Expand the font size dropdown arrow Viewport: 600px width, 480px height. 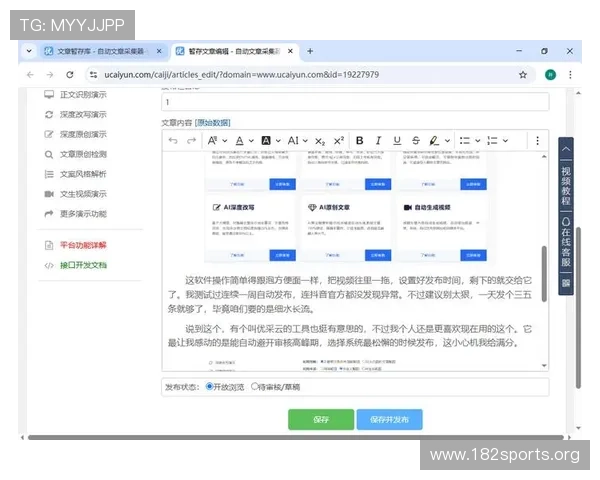225,141
